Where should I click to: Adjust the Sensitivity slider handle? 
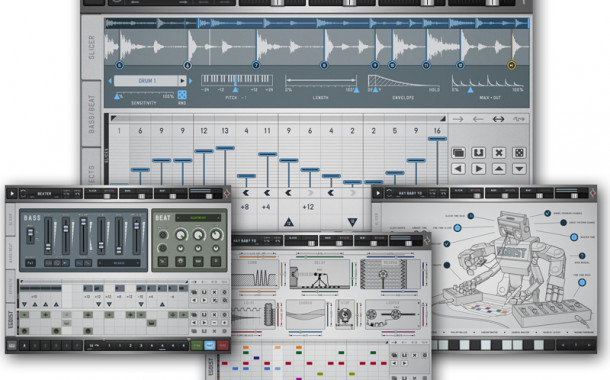click(117, 96)
